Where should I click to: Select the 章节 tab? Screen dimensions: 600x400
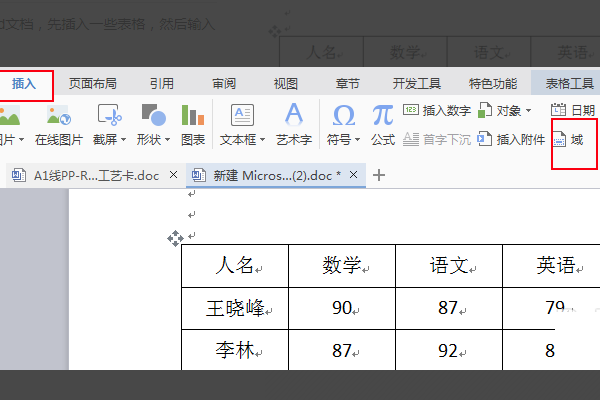(x=347, y=83)
